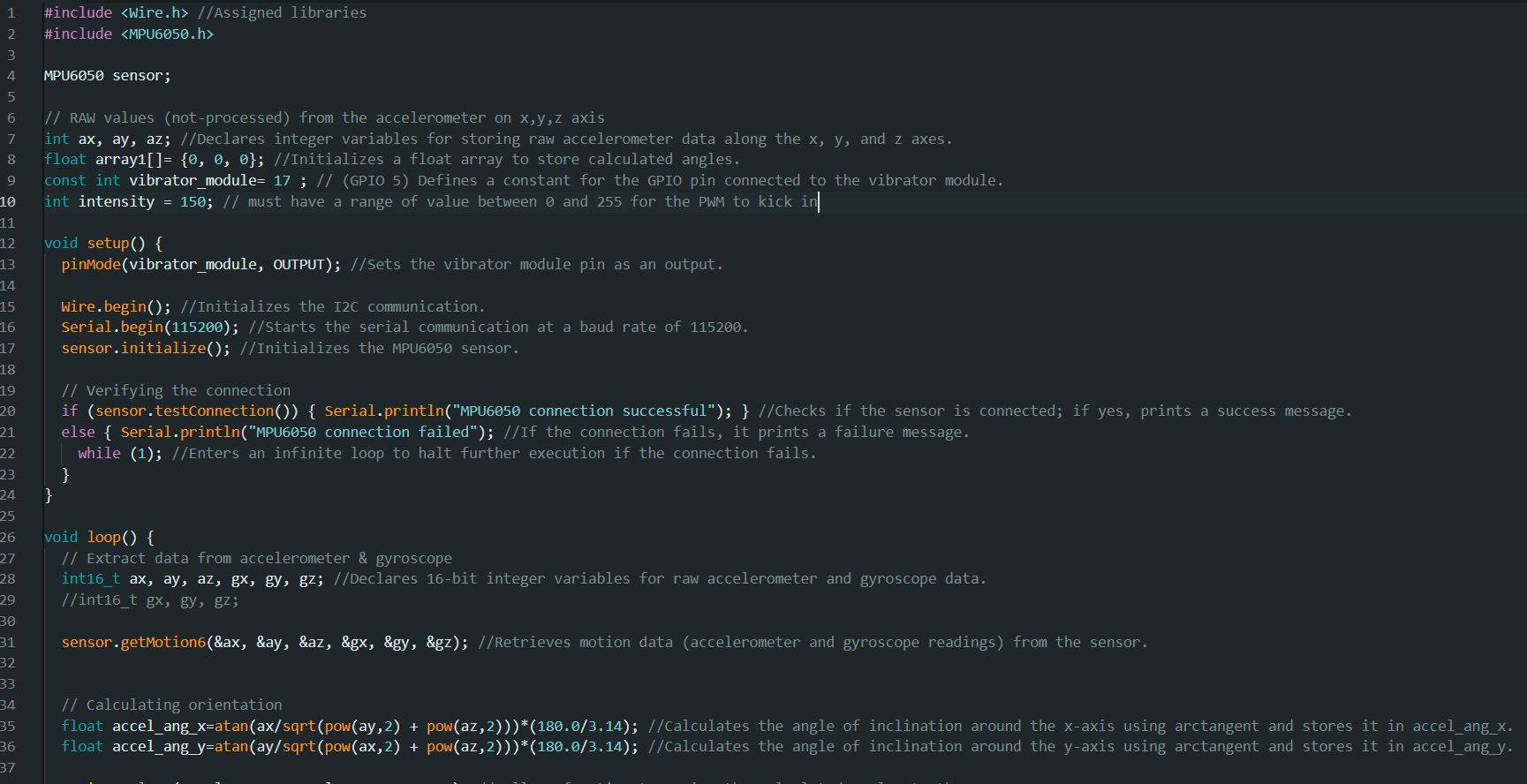Click "//If the connection fails" comment
This screenshot has width=1527, height=784.
coord(609,433)
